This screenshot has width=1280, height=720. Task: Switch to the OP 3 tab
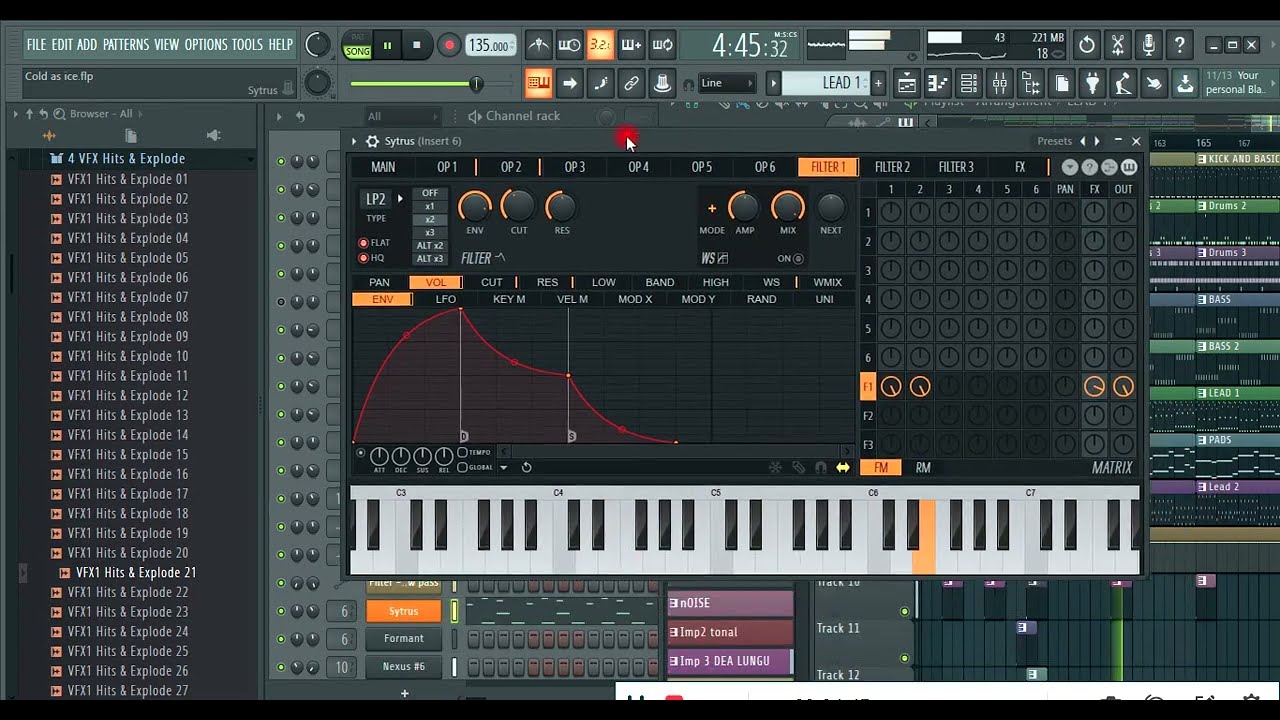(x=575, y=167)
